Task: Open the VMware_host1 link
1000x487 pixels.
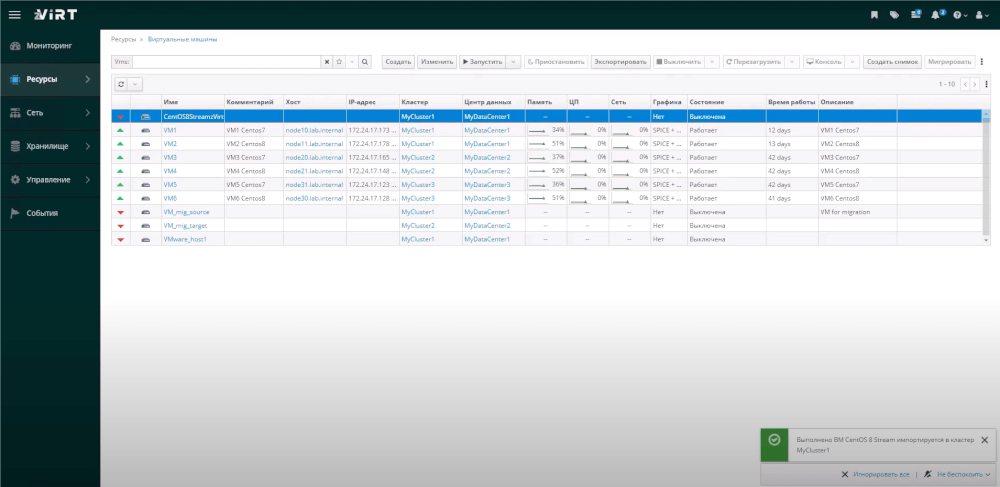Action: pos(185,239)
